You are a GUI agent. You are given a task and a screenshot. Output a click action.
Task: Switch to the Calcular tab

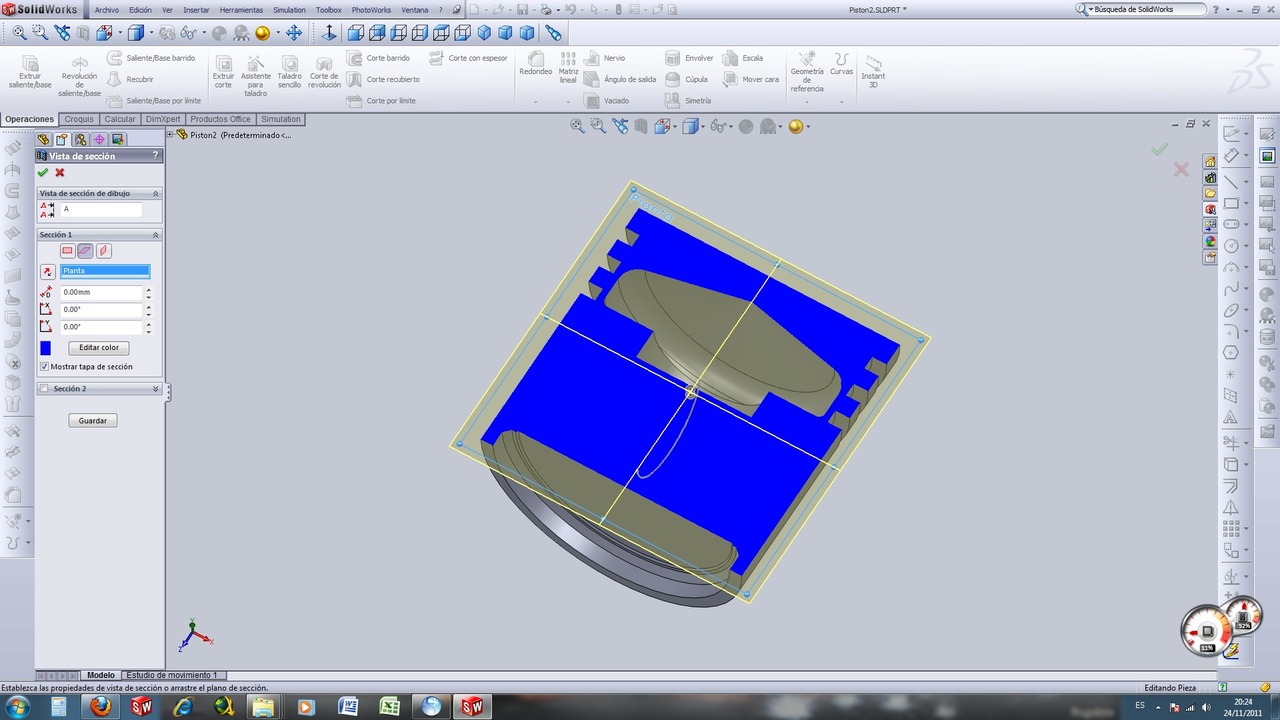120,119
